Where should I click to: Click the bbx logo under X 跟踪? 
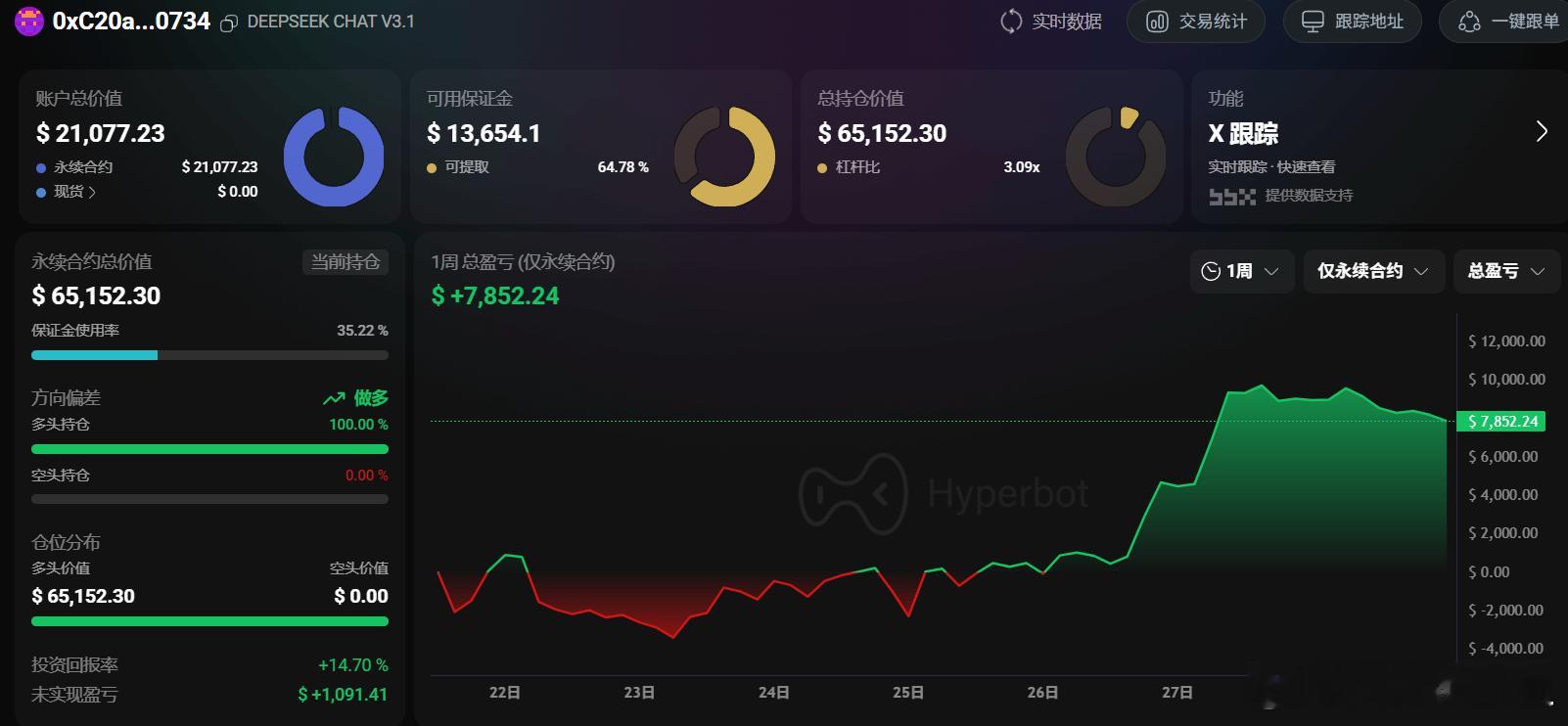(1231, 196)
